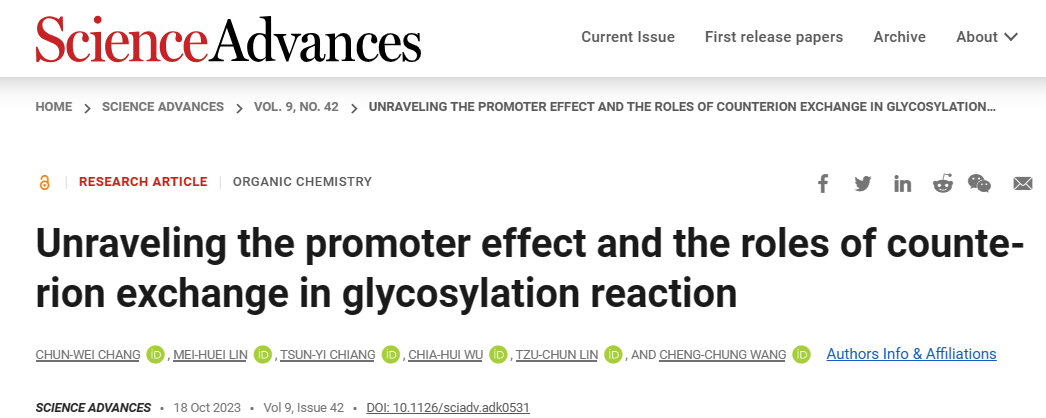This screenshot has height=418, width=1046.
Task: Click Authors Info & Affiliations link
Action: [x=911, y=354]
